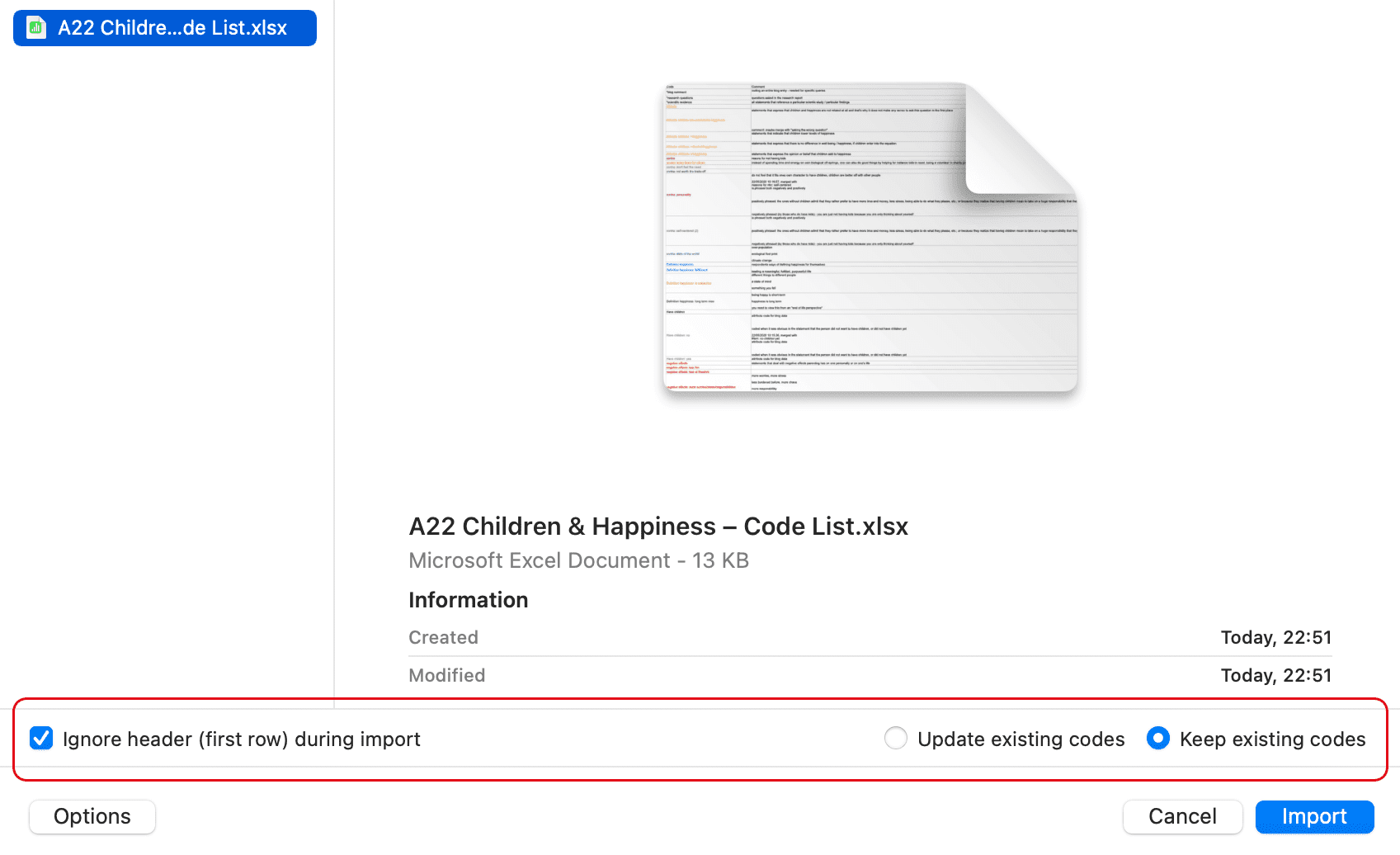The width and height of the screenshot is (1400, 855).
Task: Click the Modified label
Action: (x=446, y=675)
